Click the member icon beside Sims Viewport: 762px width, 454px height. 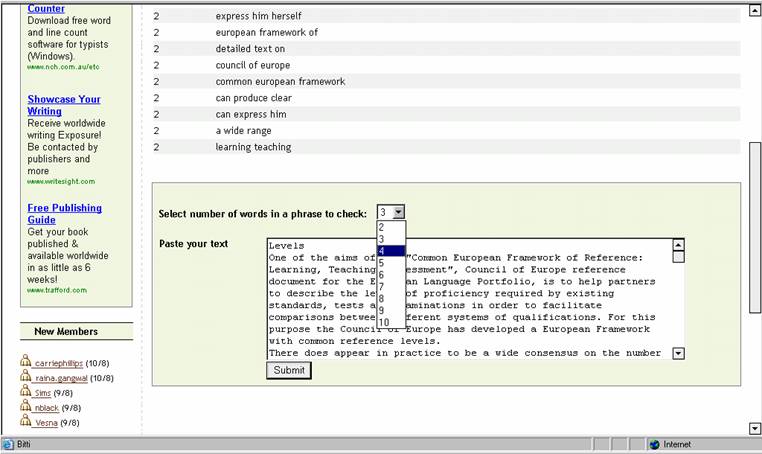coord(26,390)
